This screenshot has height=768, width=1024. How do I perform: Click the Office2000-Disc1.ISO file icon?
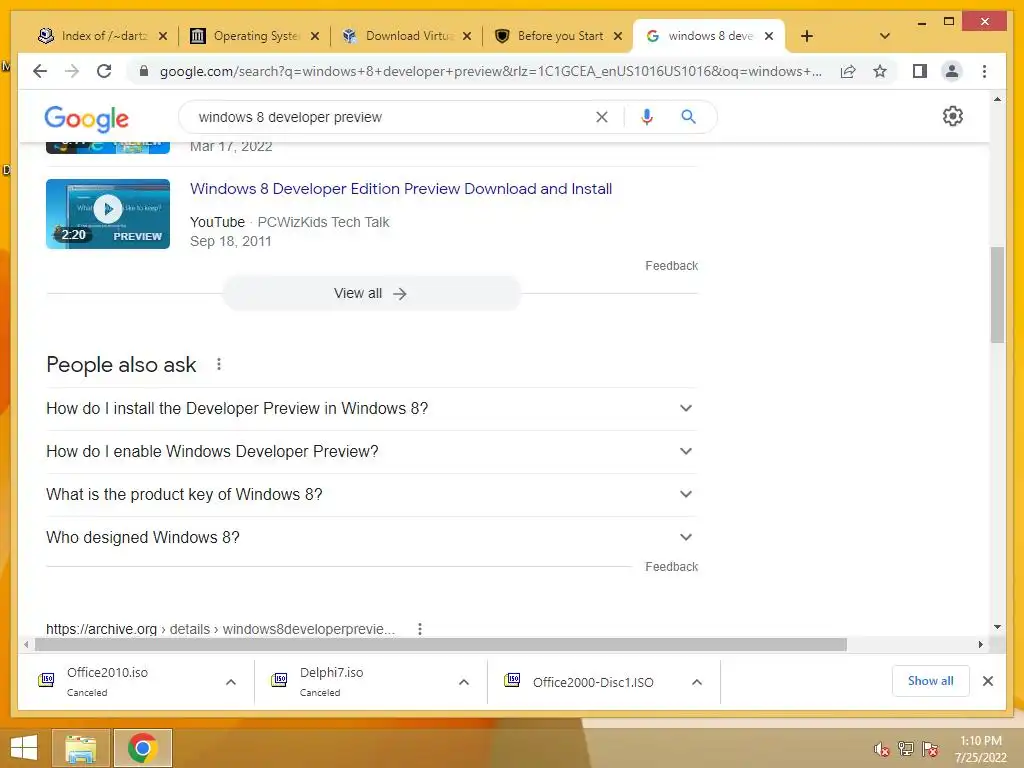(x=512, y=680)
